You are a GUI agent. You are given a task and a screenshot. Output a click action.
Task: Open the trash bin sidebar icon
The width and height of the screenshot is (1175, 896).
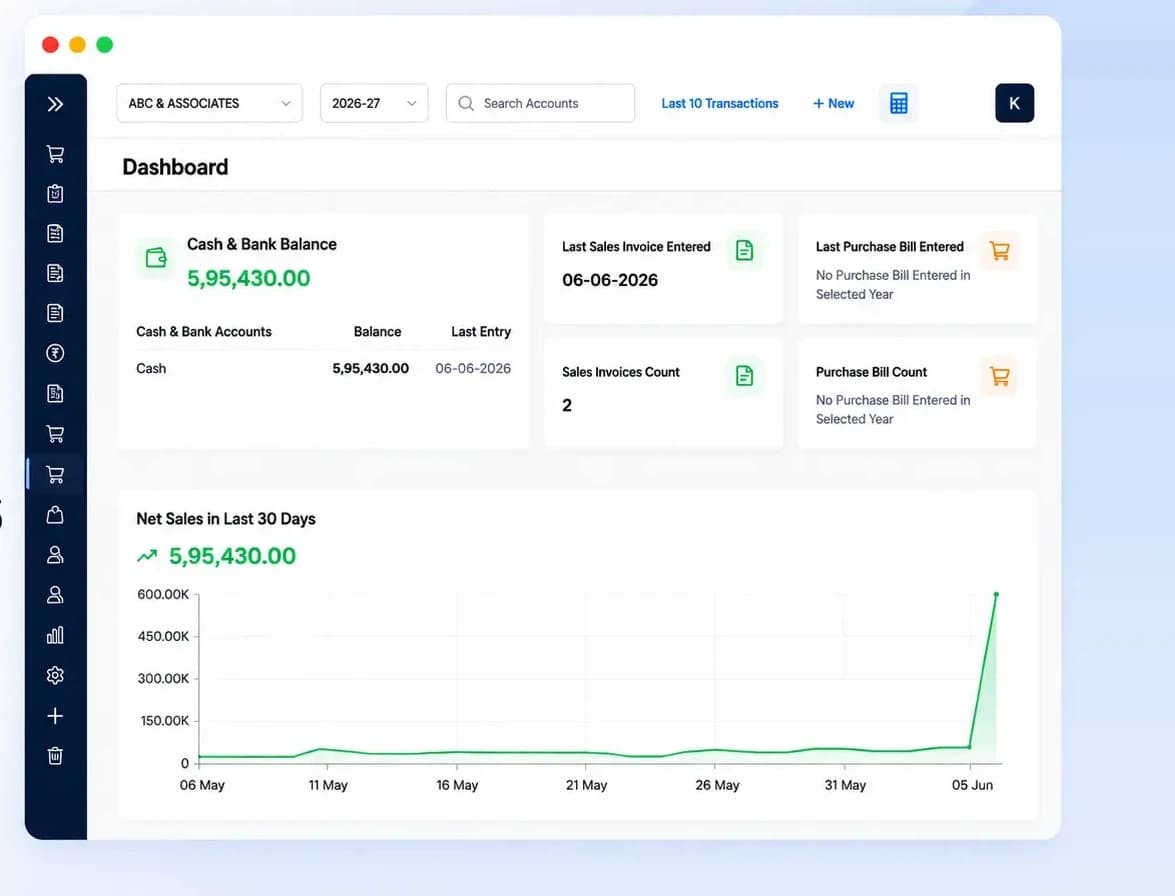pyautogui.click(x=55, y=756)
